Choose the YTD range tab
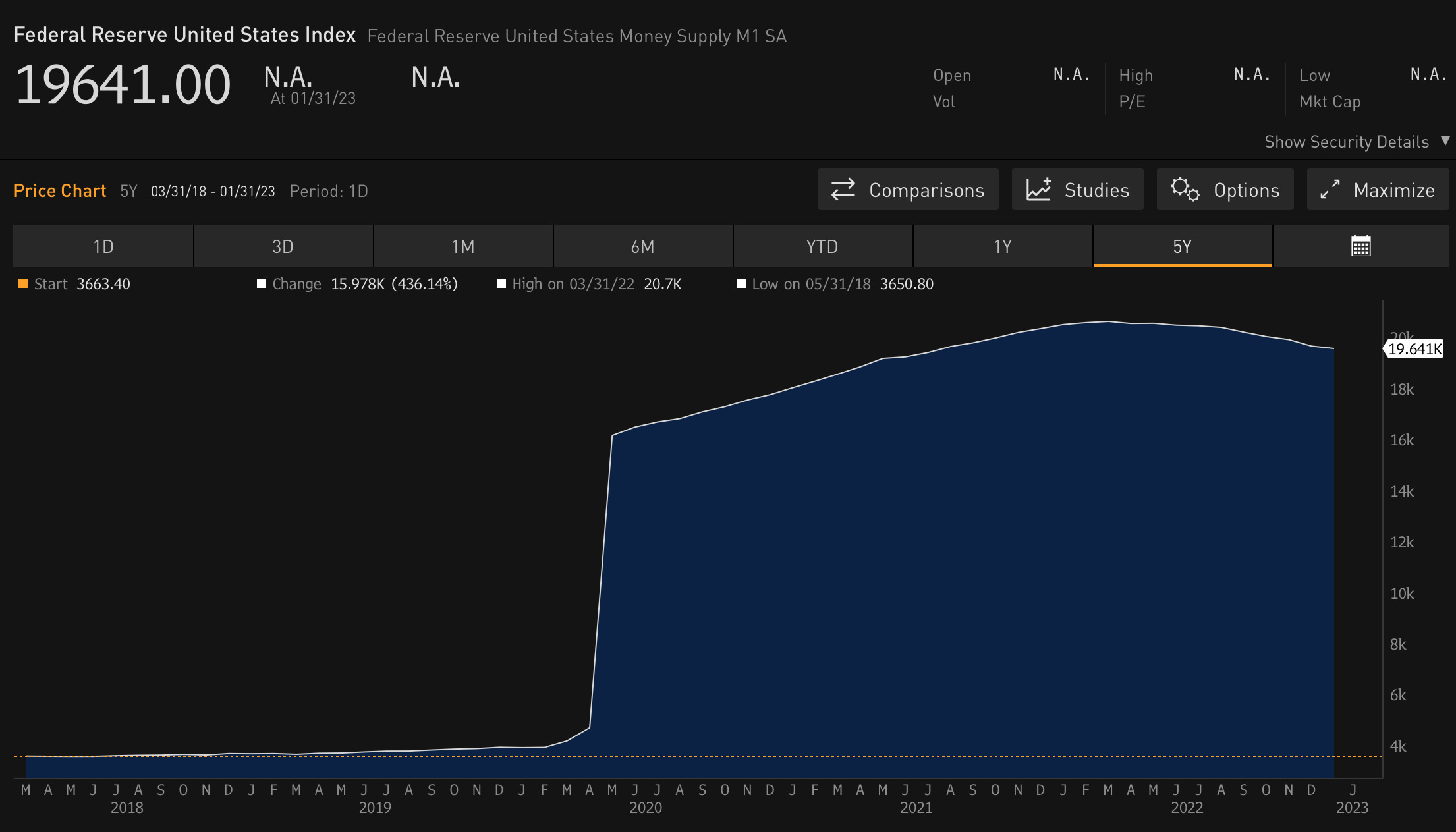1456x832 pixels. [x=823, y=246]
